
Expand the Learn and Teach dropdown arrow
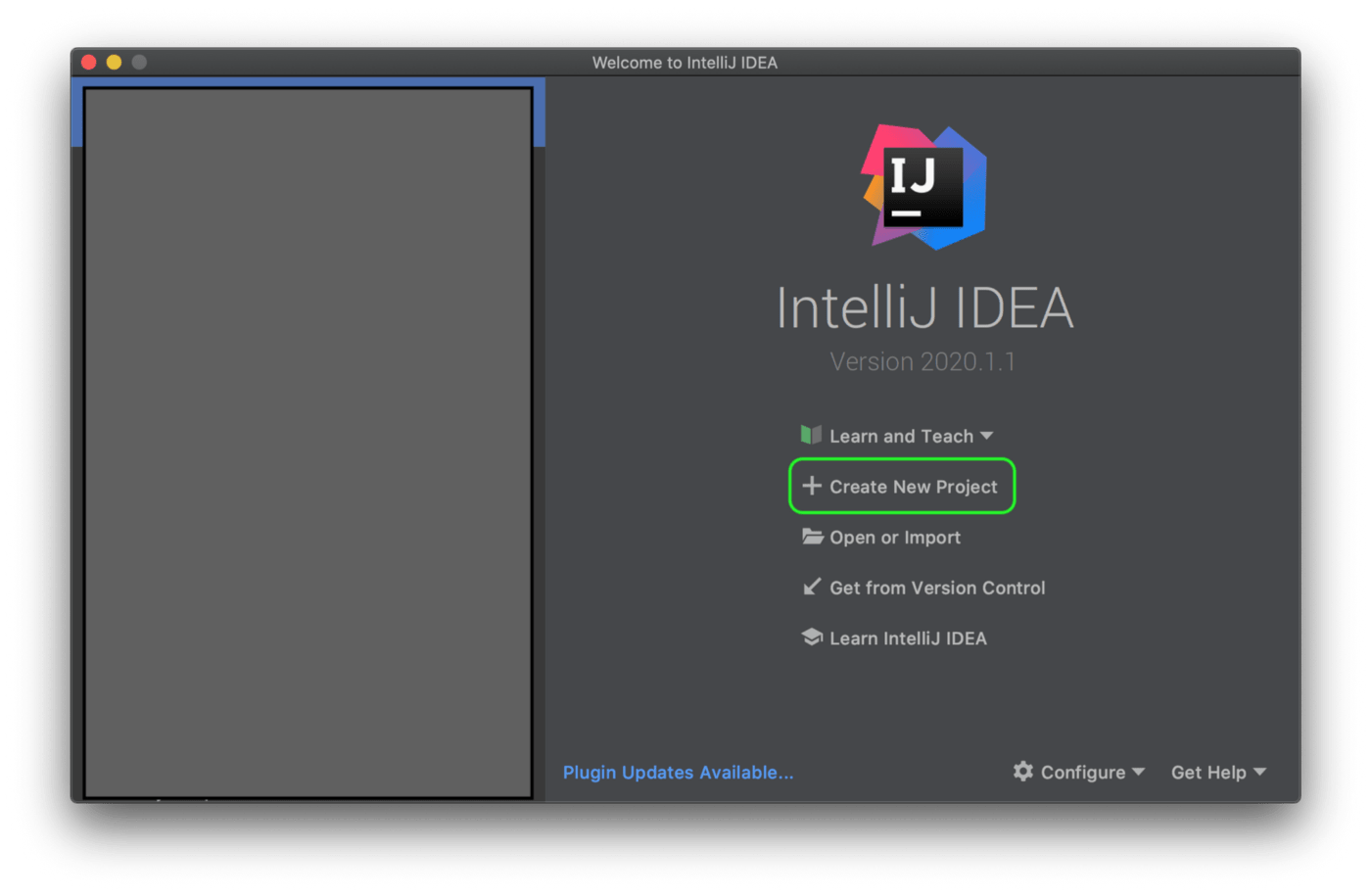986,436
